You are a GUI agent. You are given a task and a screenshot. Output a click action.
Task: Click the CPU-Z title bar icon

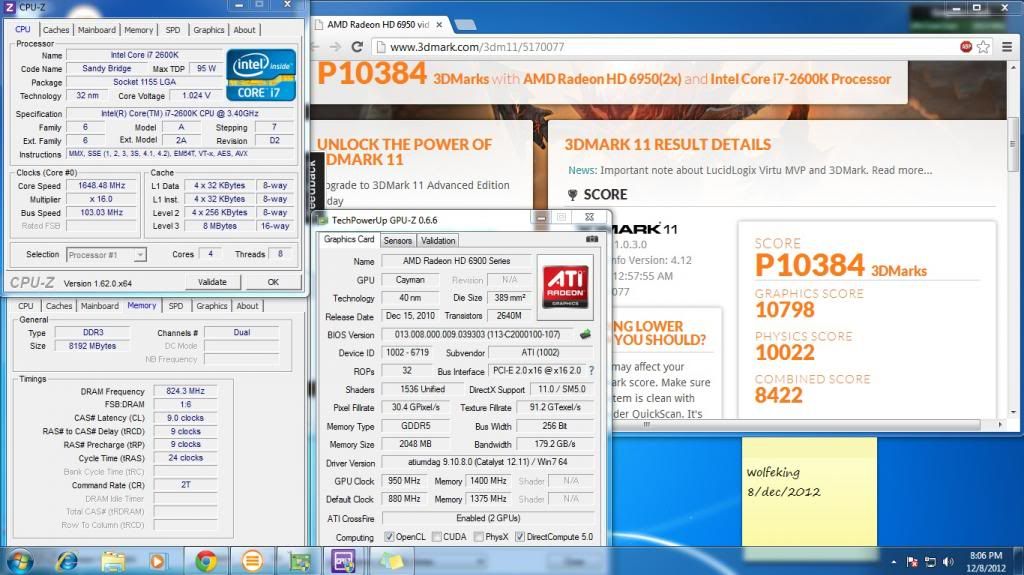coord(9,7)
